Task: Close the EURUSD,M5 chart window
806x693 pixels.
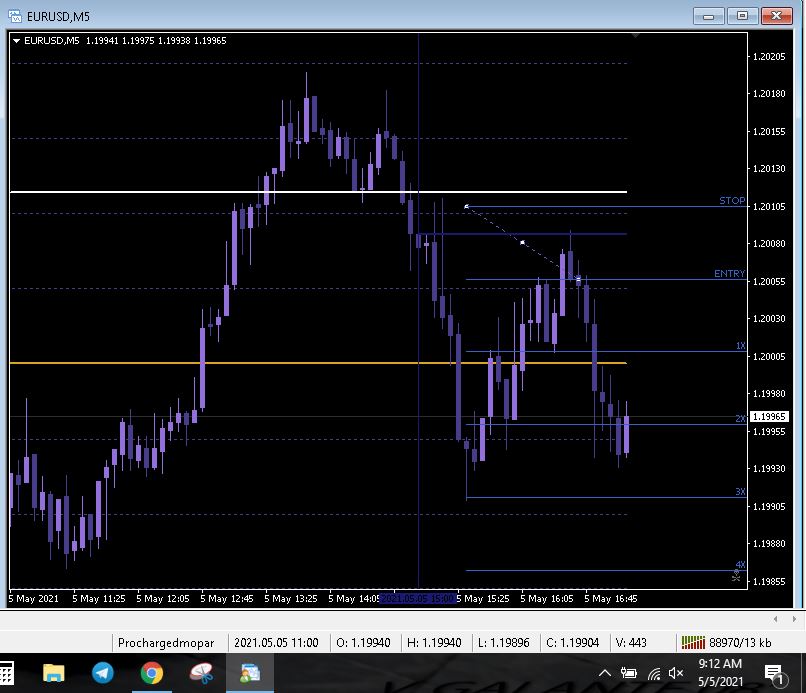Action: pyautogui.click(x=776, y=16)
